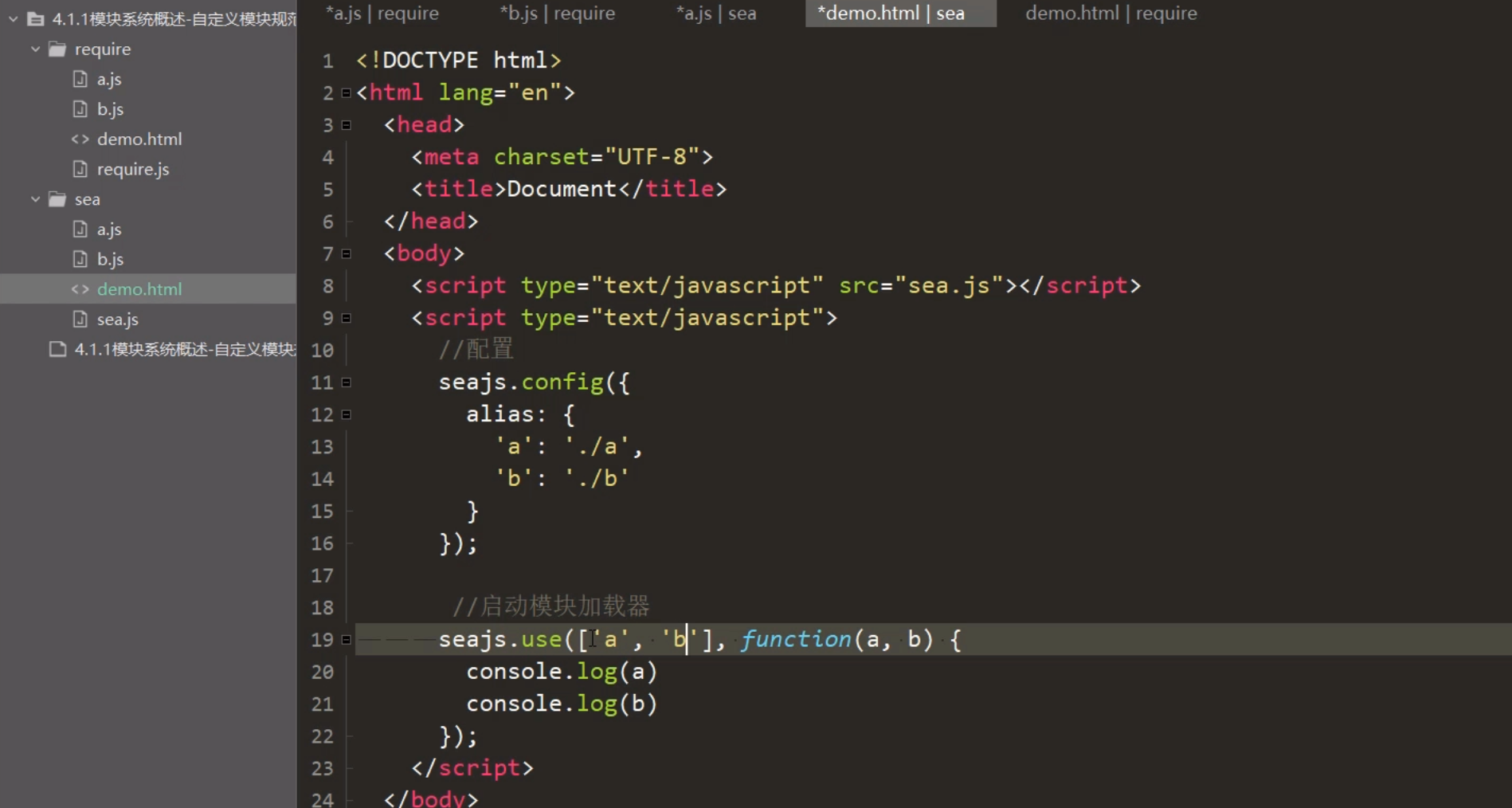Open the bottom 4.1.1模块系统概述 file

[185, 349]
